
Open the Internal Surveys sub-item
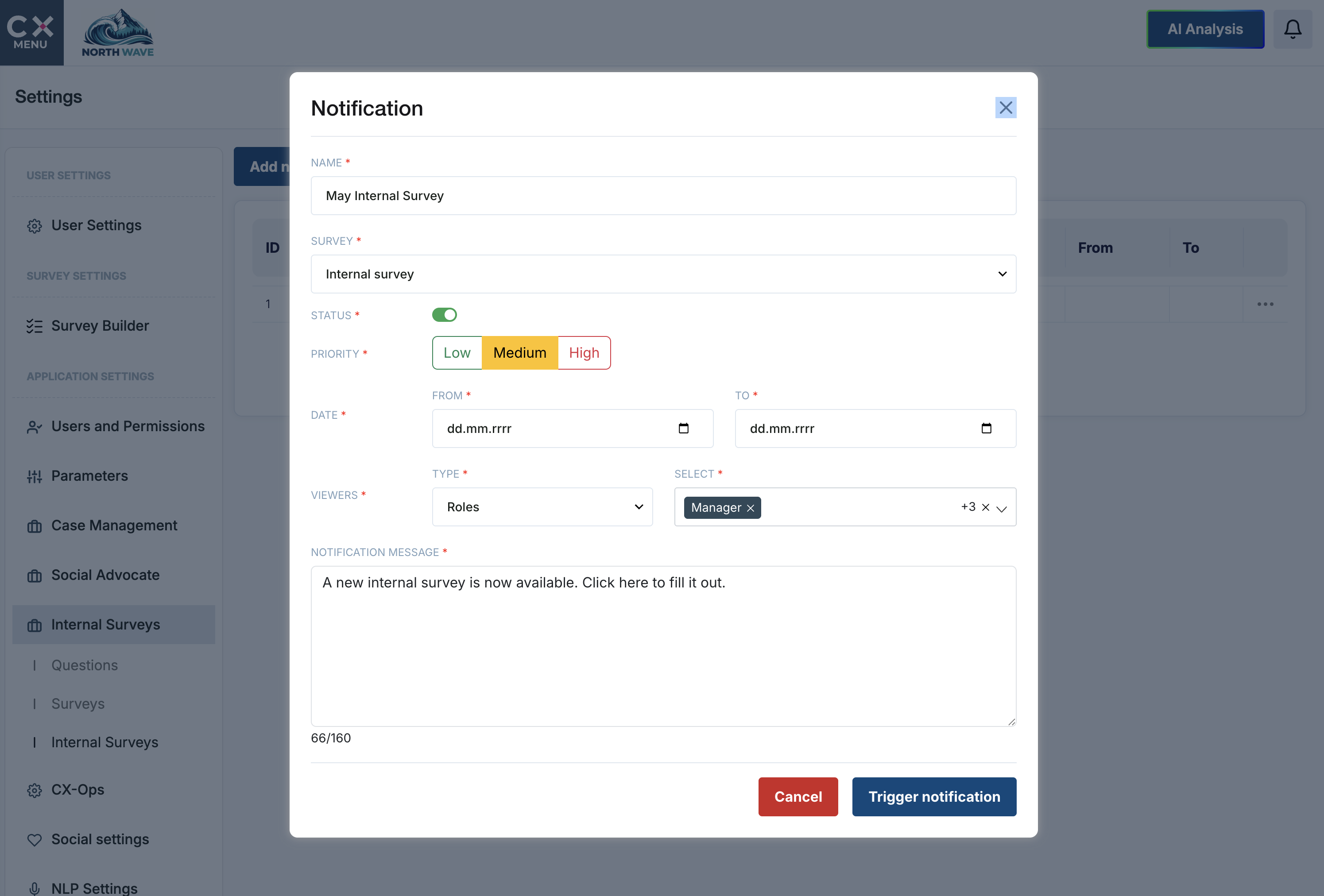pos(105,742)
